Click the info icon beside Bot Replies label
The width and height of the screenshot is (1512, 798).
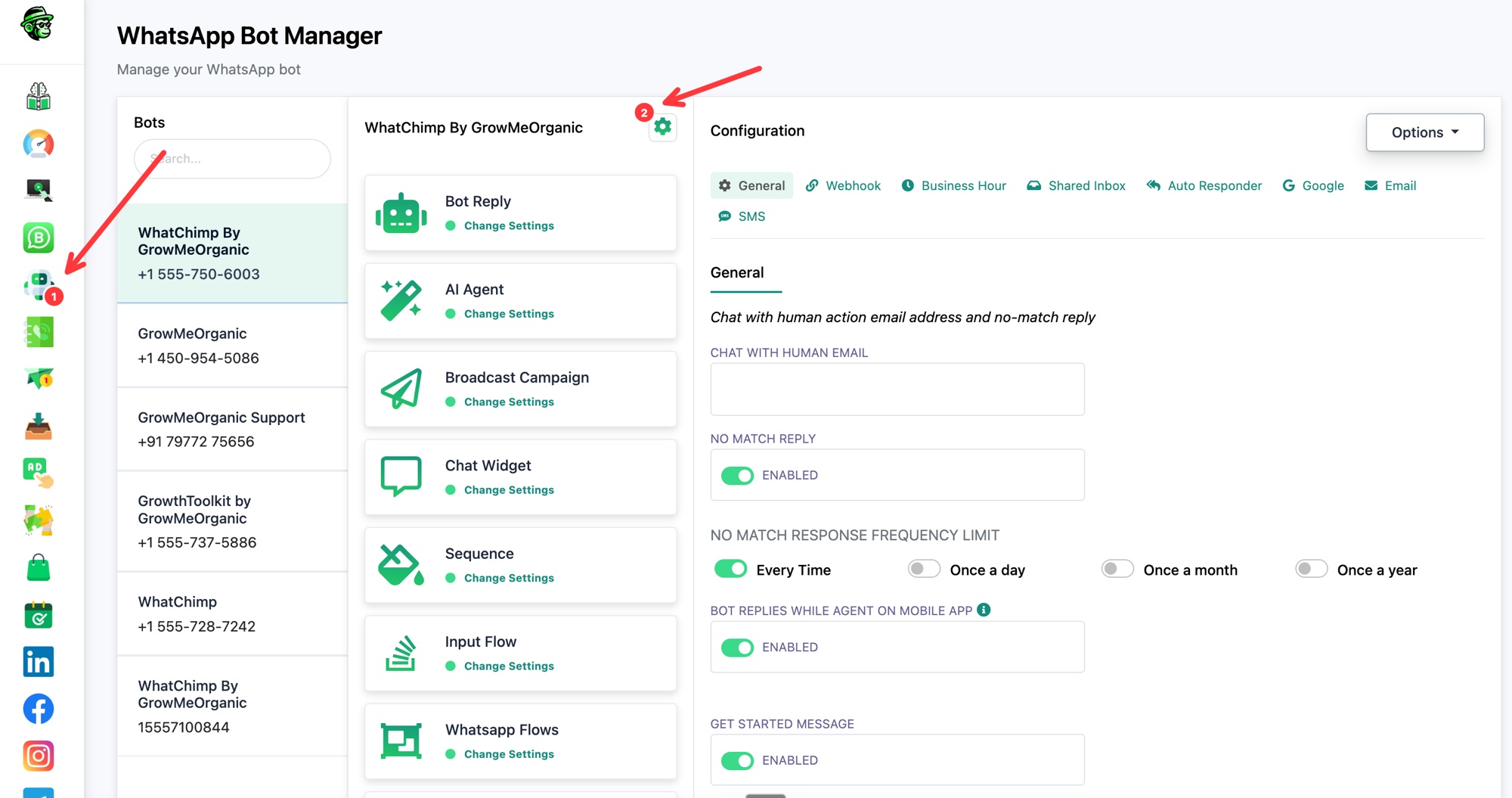(x=984, y=610)
